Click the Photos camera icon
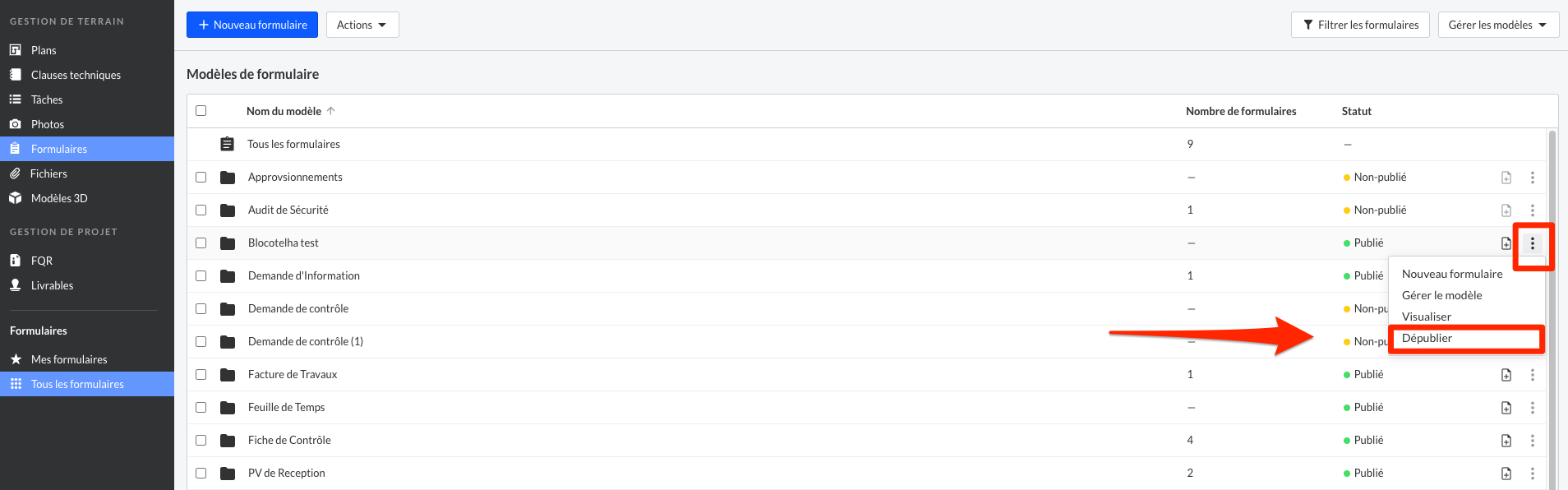The image size is (1568, 490). click(x=15, y=124)
